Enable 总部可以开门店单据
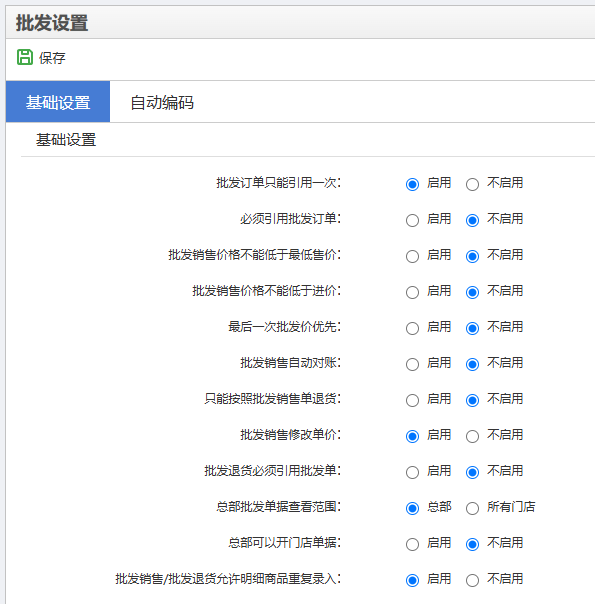The width and height of the screenshot is (595, 604). (412, 545)
